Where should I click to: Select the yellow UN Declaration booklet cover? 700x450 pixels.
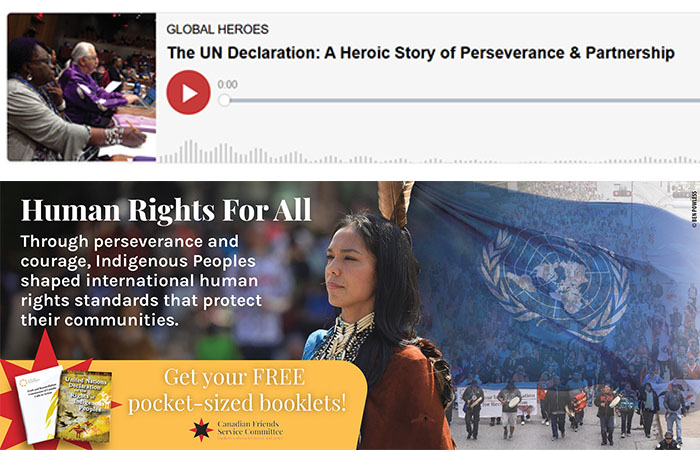[84, 406]
